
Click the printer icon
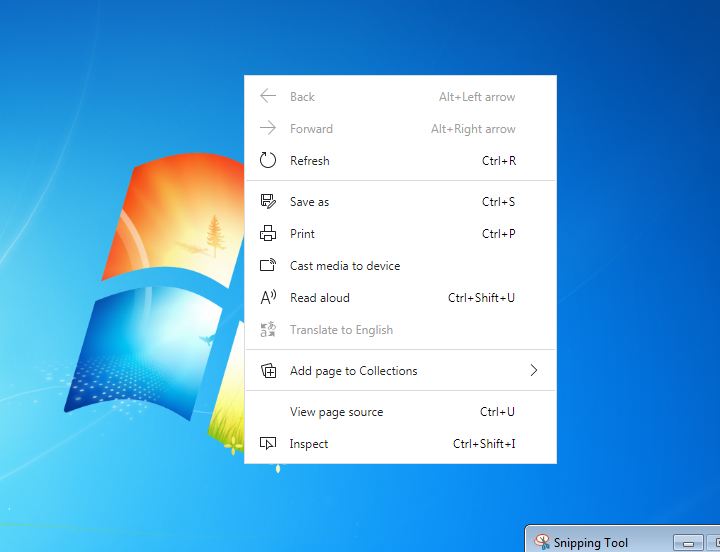[x=268, y=233]
